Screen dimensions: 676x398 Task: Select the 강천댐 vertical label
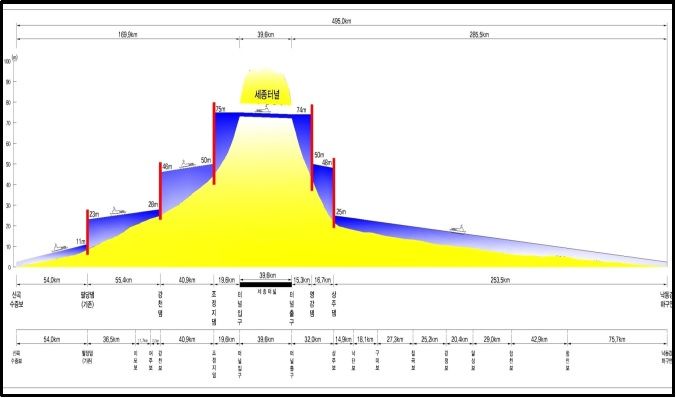click(160, 305)
